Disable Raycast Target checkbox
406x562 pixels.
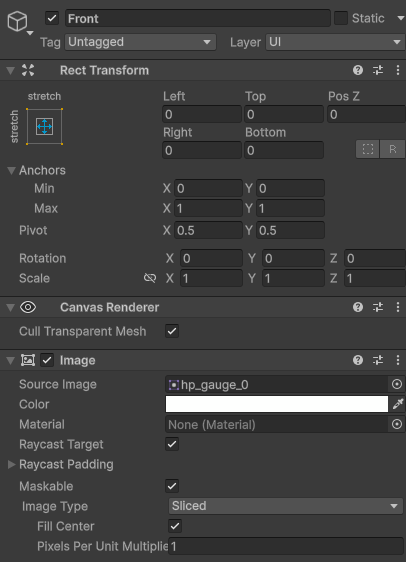[172, 444]
